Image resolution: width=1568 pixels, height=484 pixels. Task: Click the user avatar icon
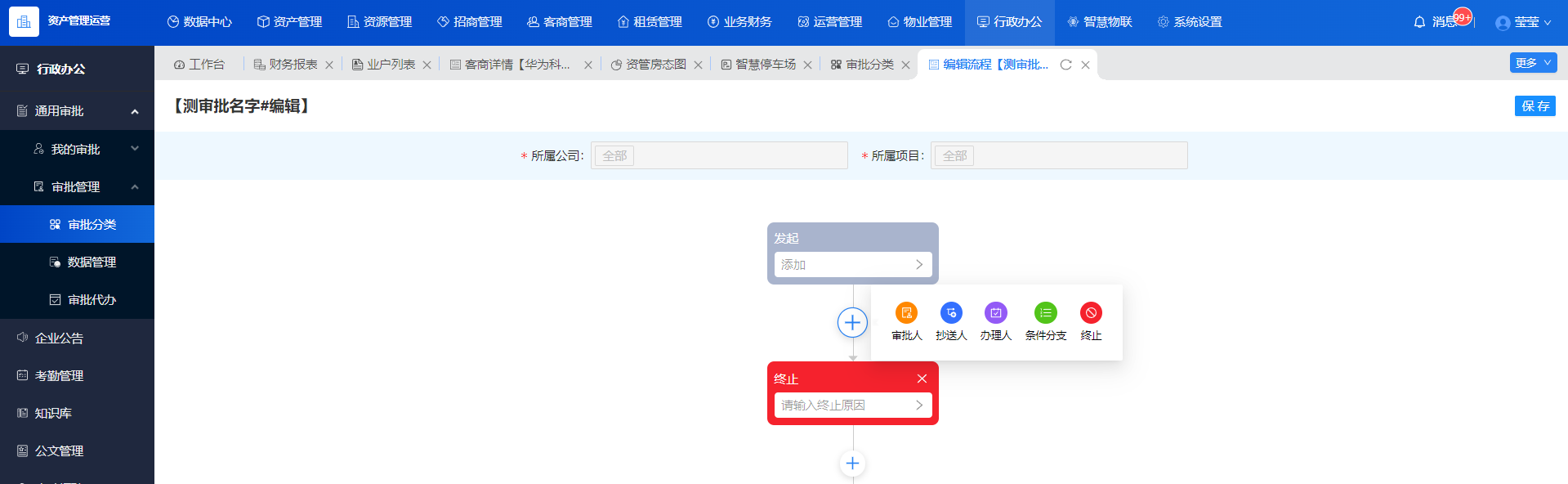[x=1503, y=23]
